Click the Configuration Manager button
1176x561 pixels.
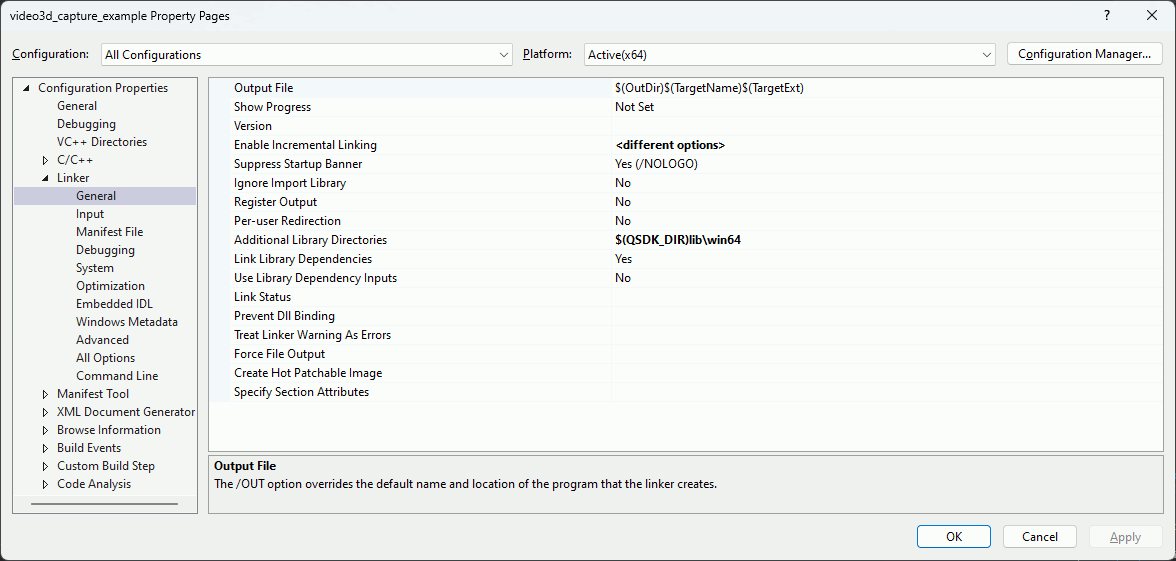(x=1084, y=54)
